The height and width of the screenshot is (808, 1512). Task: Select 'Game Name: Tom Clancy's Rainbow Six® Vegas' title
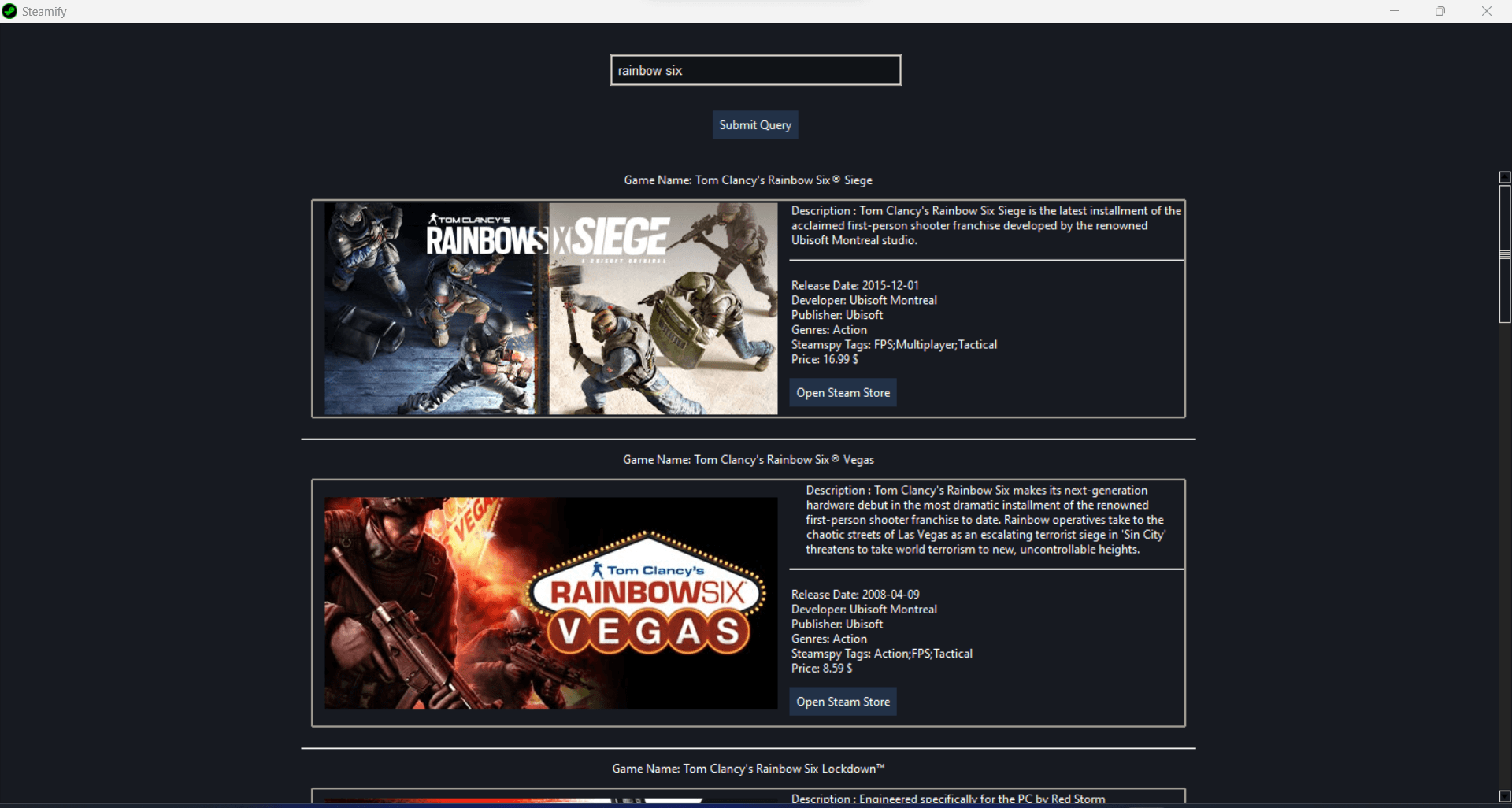(748, 460)
